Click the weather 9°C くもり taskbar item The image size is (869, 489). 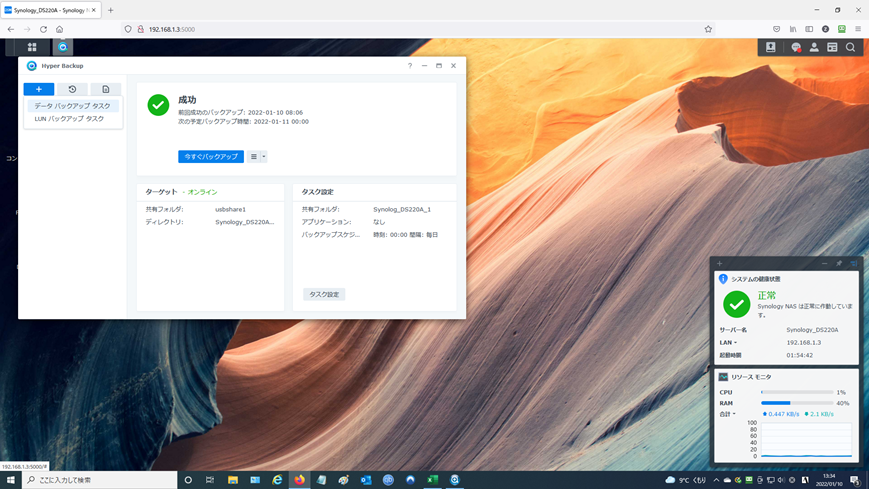coord(686,480)
